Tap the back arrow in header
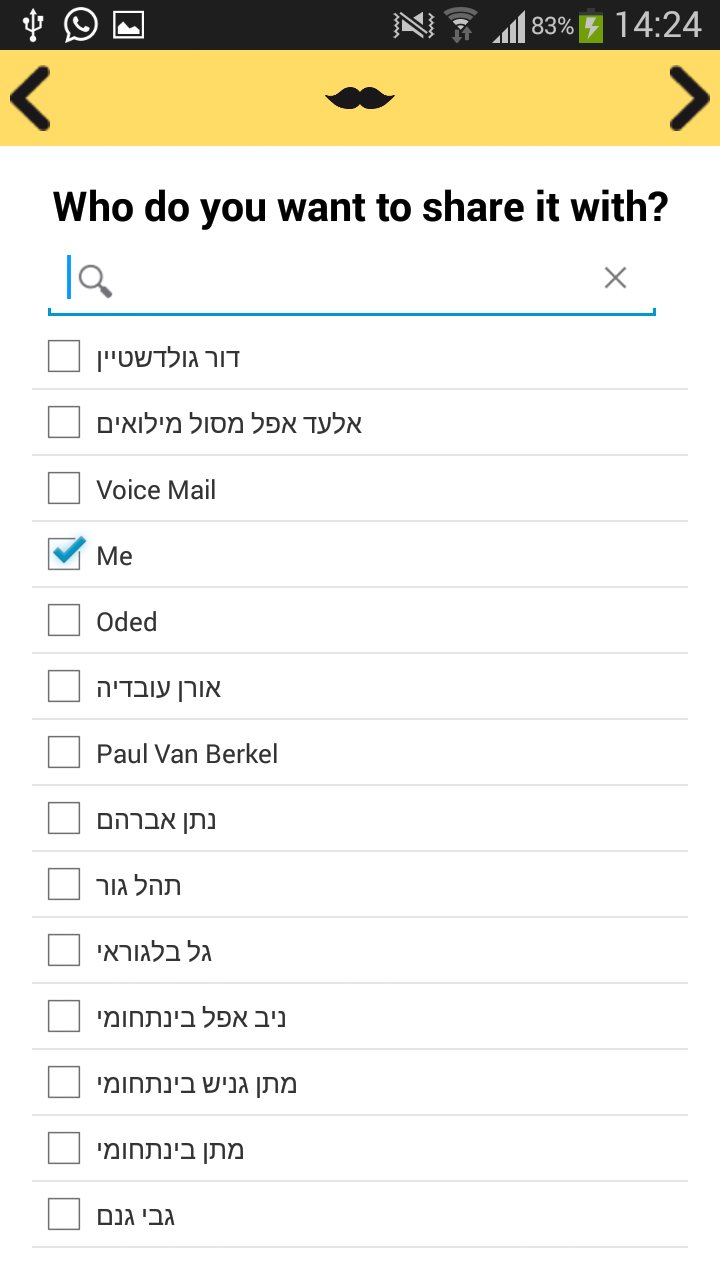 31,98
